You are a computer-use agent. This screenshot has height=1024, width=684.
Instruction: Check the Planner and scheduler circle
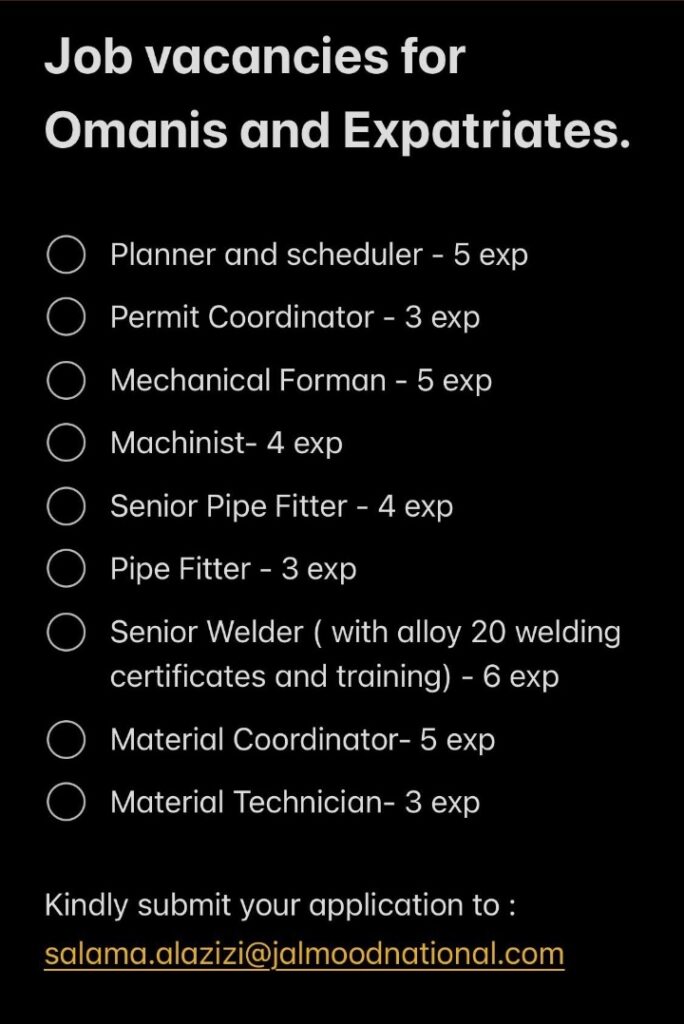pos(66,255)
